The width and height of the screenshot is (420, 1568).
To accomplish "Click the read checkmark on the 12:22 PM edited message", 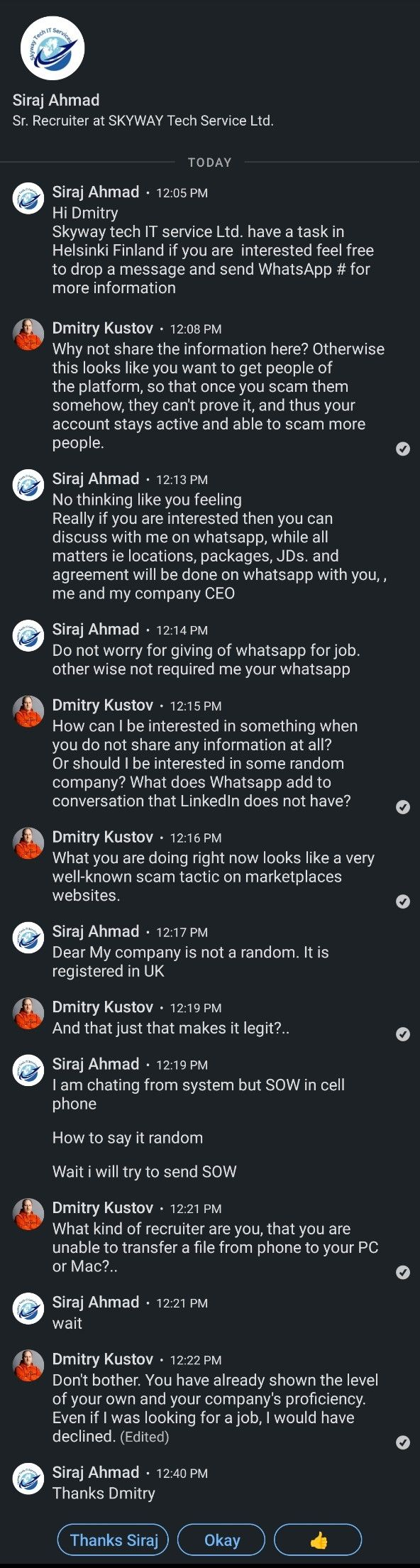I will (403, 1442).
